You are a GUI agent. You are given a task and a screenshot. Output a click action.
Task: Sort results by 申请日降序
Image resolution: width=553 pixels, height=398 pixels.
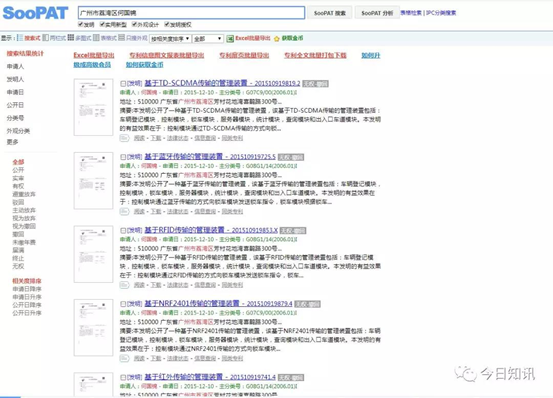point(27,289)
